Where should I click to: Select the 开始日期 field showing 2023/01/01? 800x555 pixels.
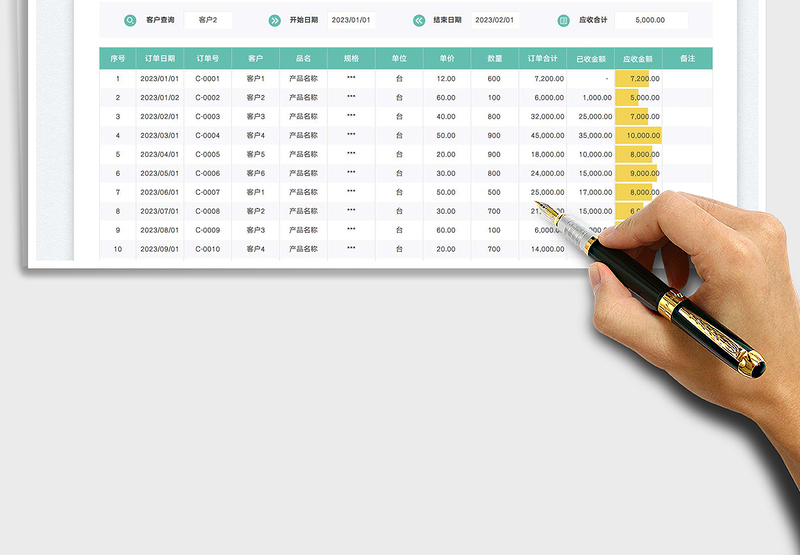tap(351, 20)
